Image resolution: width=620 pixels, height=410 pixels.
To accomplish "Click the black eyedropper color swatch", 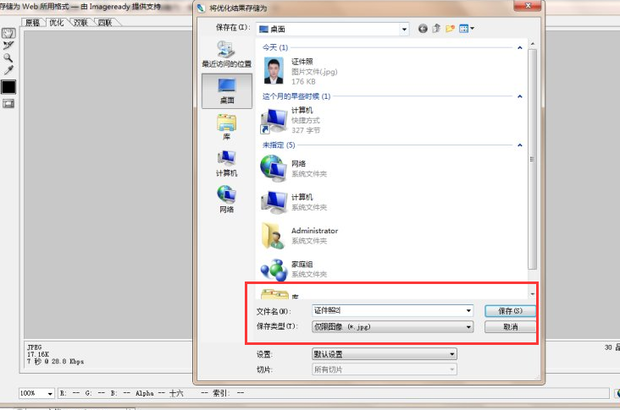I will pyautogui.click(x=8, y=88).
